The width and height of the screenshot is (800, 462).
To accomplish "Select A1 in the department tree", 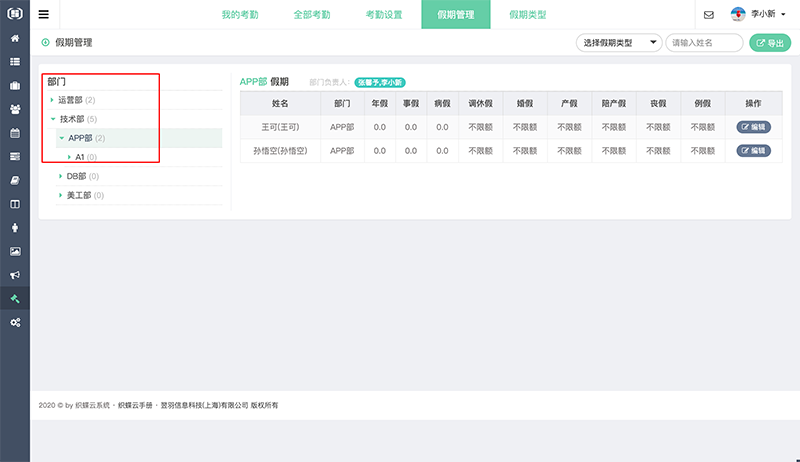I will point(80,157).
